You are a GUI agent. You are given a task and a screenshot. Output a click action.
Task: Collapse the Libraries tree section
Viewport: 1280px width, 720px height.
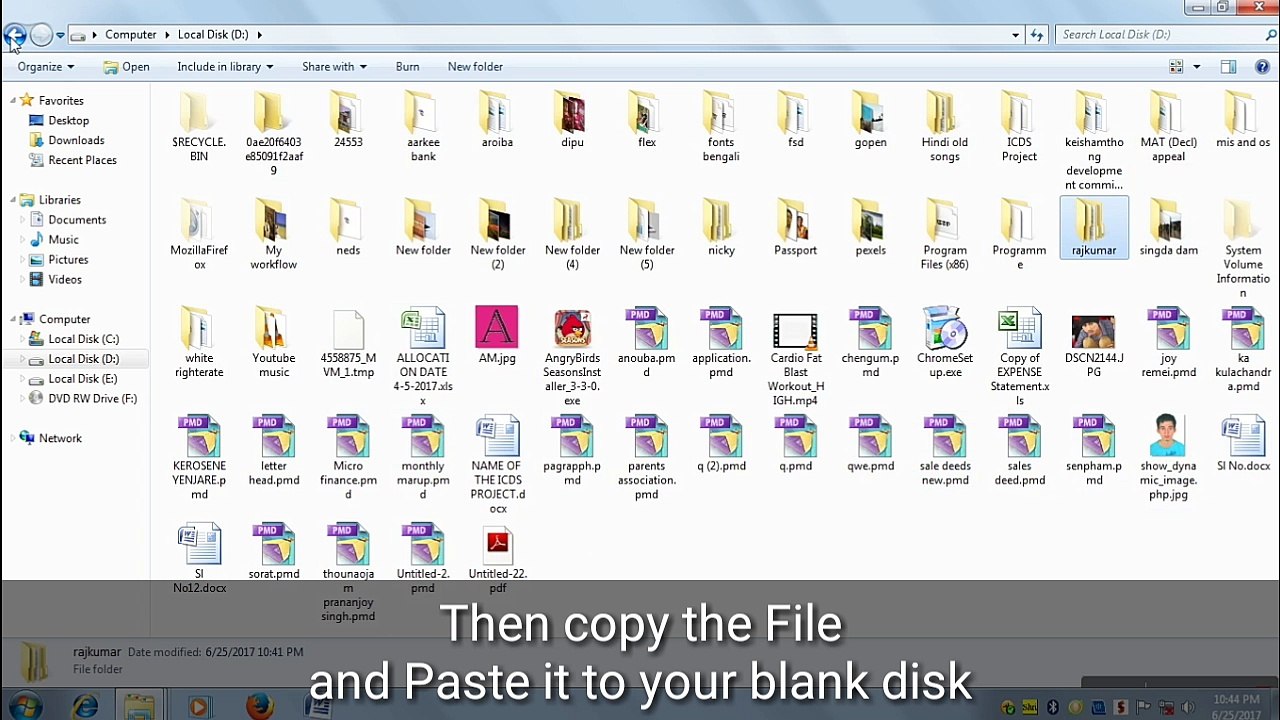pyautogui.click(x=13, y=200)
